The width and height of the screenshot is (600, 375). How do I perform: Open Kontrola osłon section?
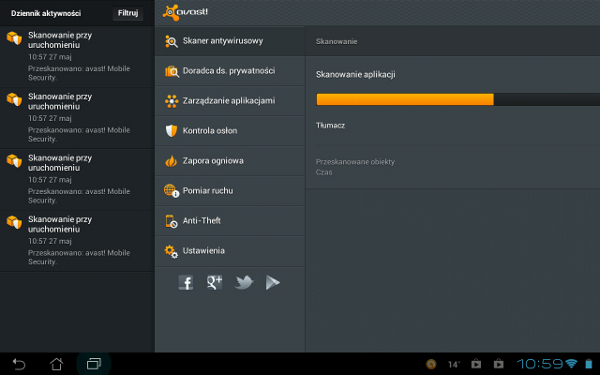pos(230,131)
